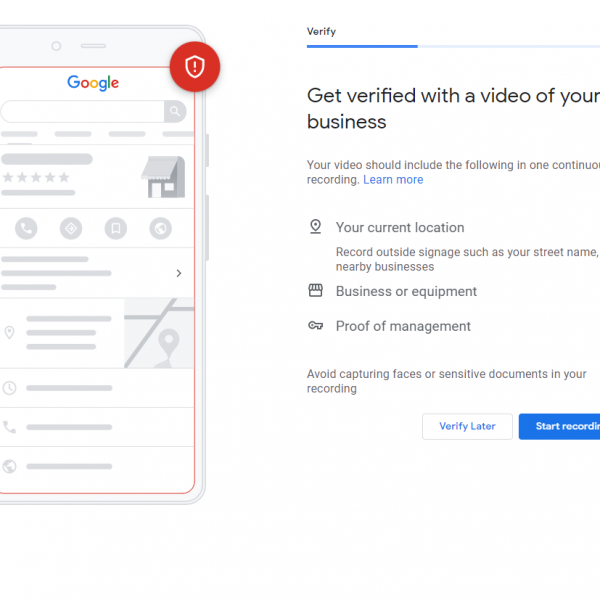Click the location pin beside 'Your current location'
This screenshot has width=600, height=600.
coord(316,227)
